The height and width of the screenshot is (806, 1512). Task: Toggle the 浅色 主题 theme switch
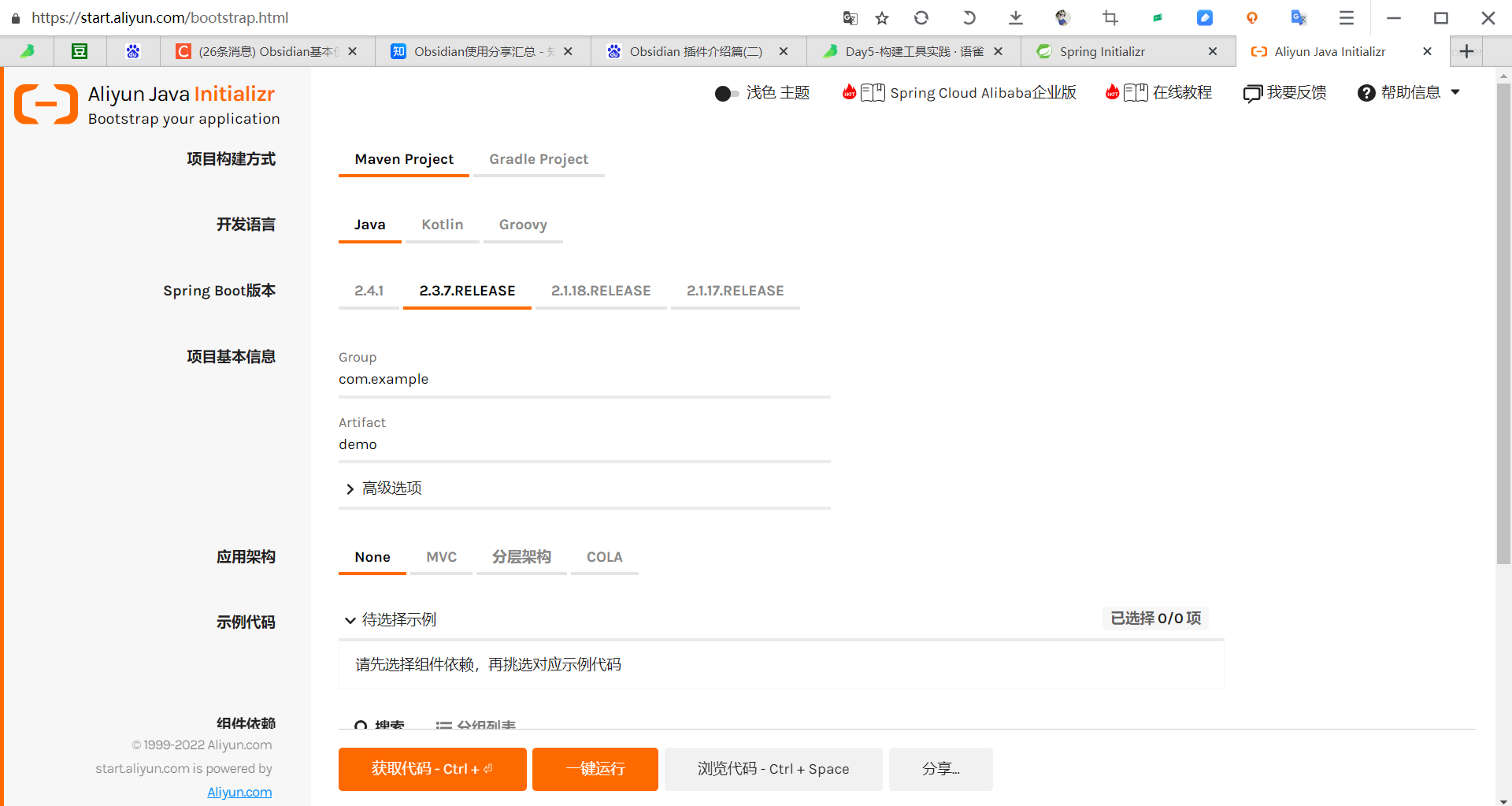(726, 93)
